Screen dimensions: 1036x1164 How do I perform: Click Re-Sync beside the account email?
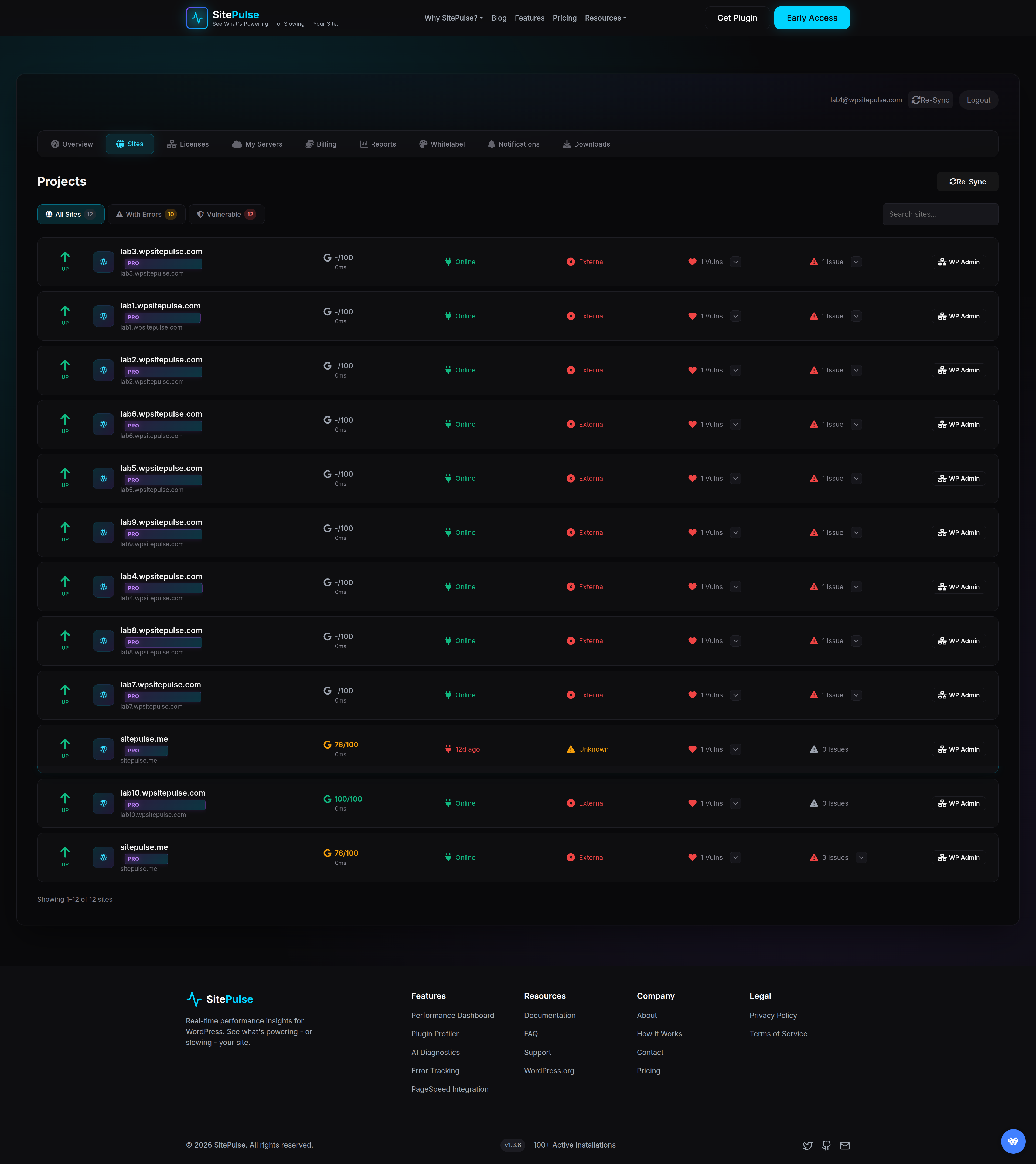tap(931, 100)
